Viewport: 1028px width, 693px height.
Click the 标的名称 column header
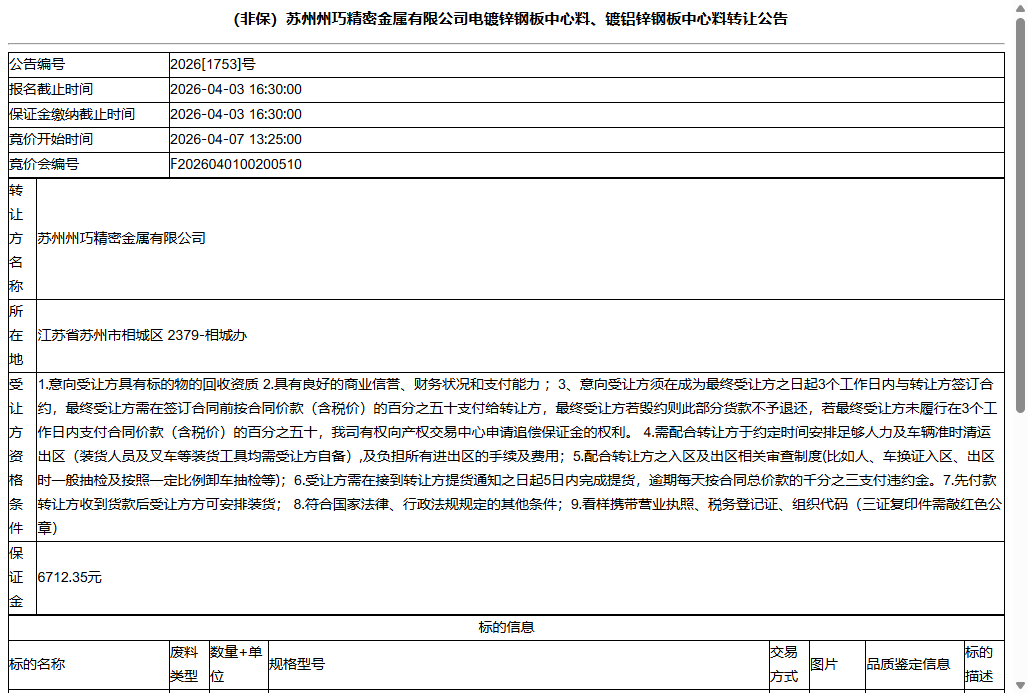point(89,665)
